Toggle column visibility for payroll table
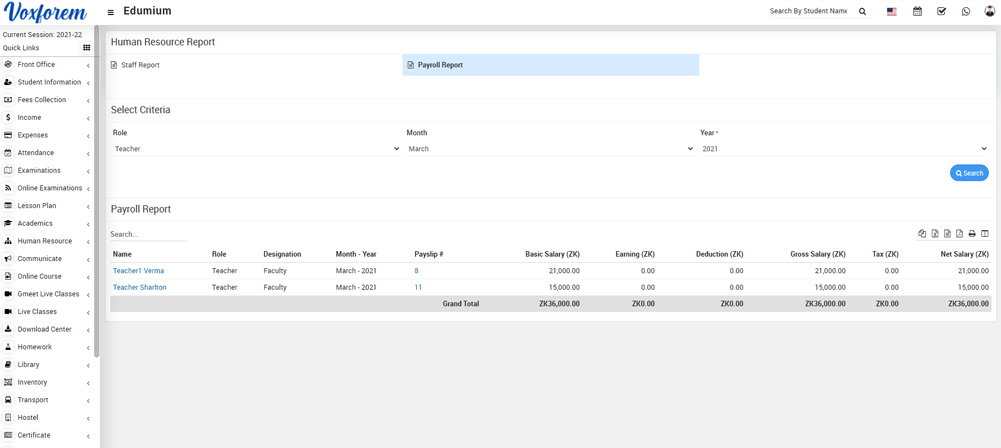1001x448 pixels. point(985,234)
